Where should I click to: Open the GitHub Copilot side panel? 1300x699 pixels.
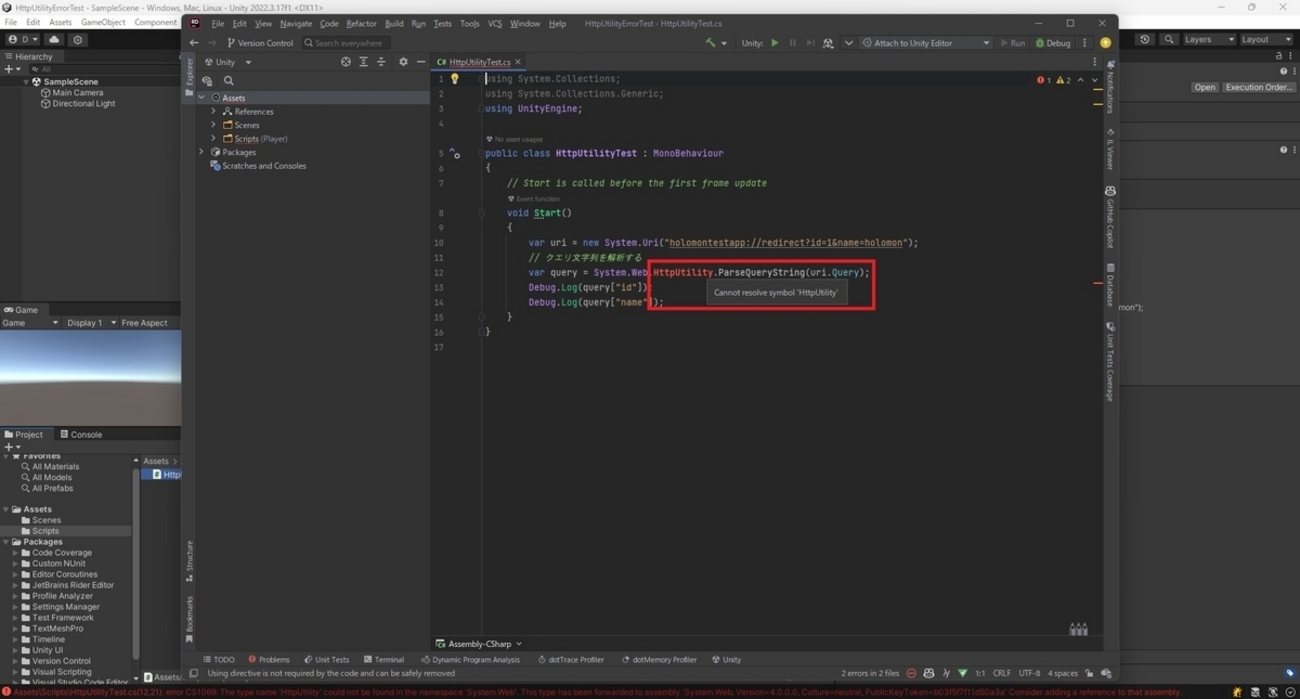[x=1110, y=217]
